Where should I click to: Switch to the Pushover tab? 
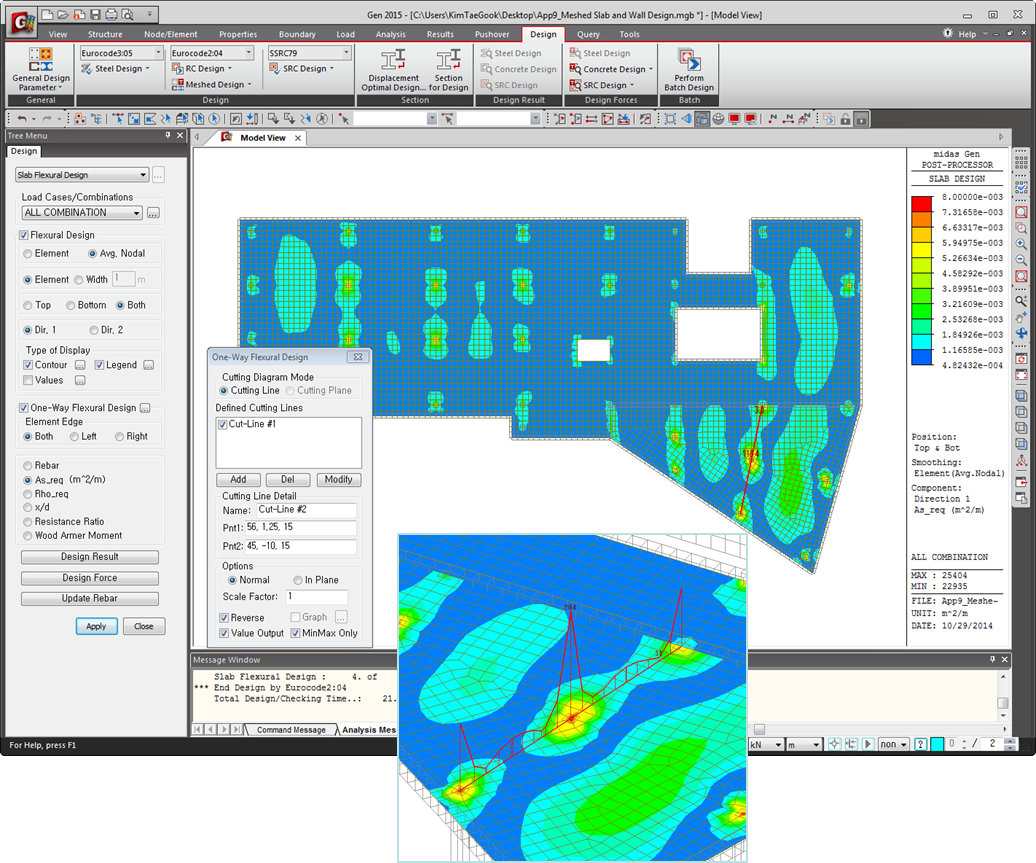pyautogui.click(x=492, y=34)
